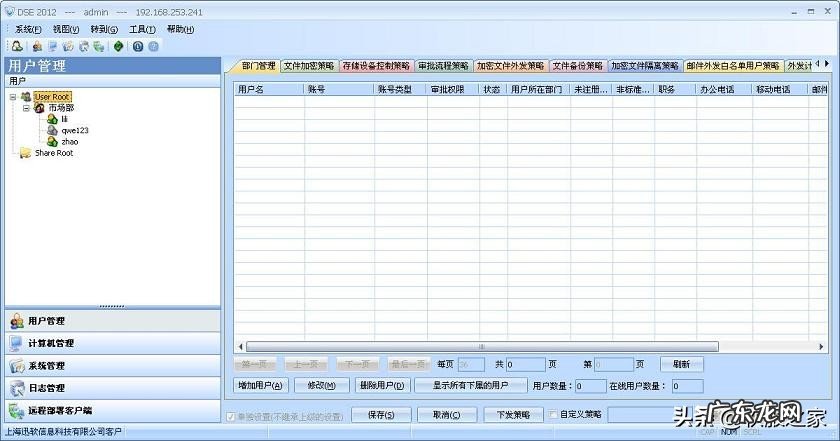Click the 增加用户(A) button

click(x=260, y=385)
